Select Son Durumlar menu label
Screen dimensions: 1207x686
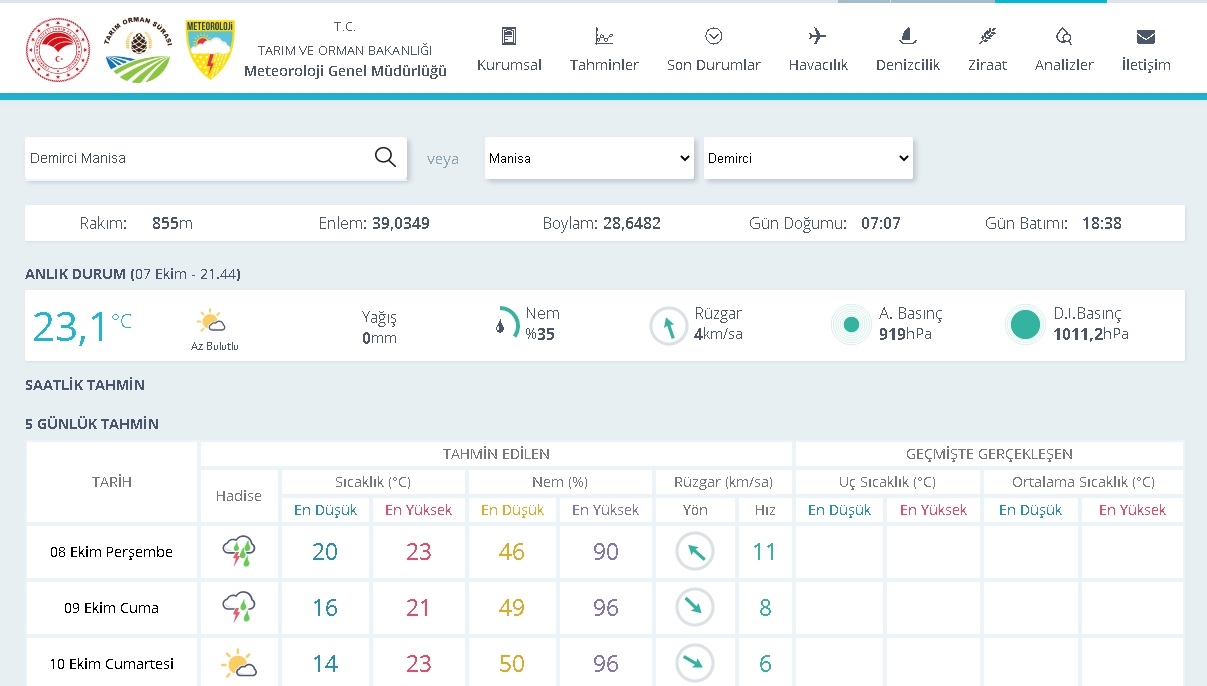point(713,65)
